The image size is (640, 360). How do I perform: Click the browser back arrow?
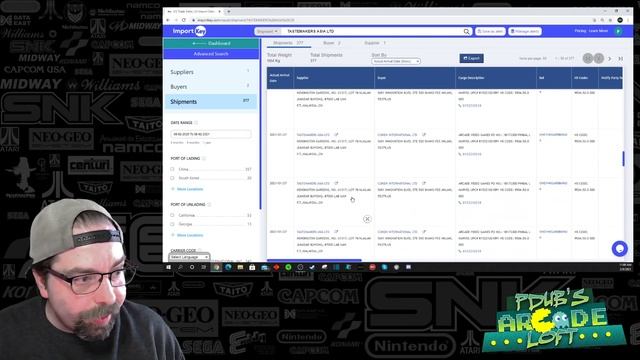(168, 20)
